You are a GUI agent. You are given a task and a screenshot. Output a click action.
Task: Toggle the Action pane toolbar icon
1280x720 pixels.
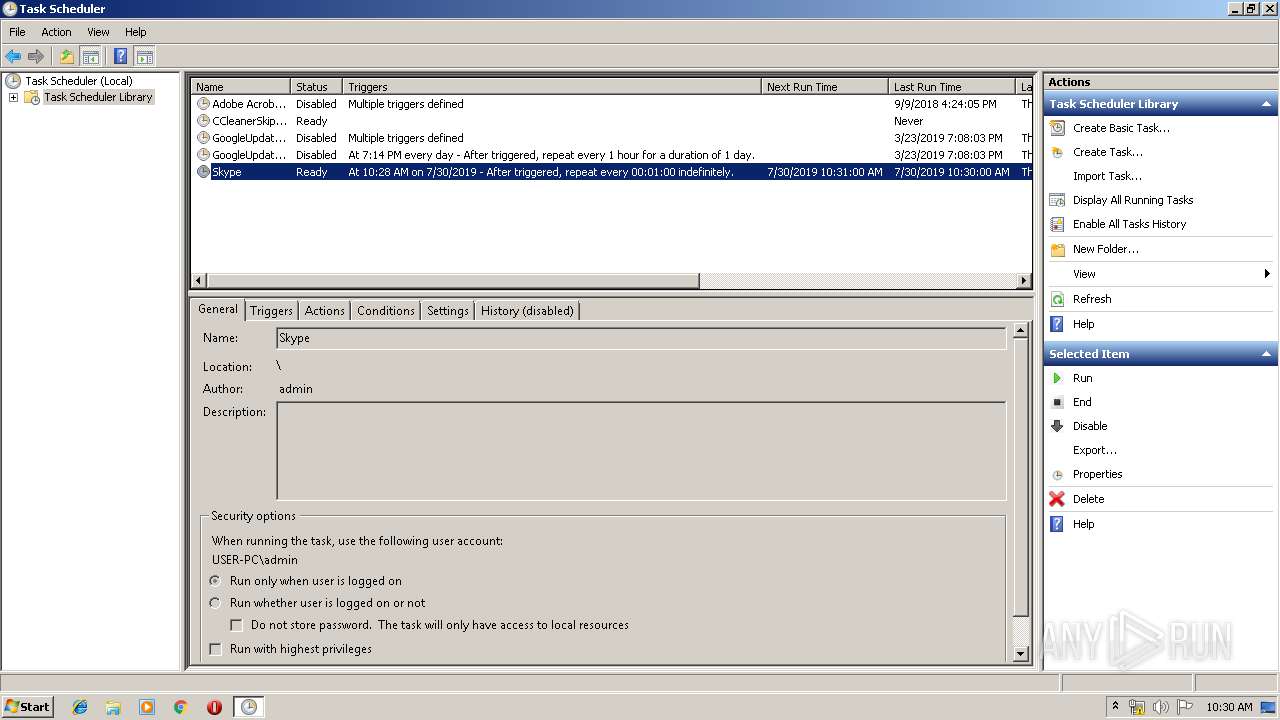(x=144, y=56)
